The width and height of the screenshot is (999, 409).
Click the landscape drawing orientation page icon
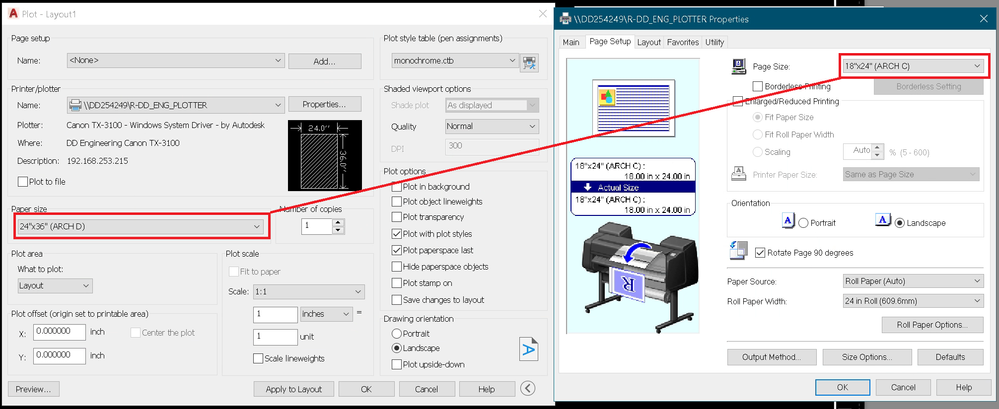(x=529, y=347)
